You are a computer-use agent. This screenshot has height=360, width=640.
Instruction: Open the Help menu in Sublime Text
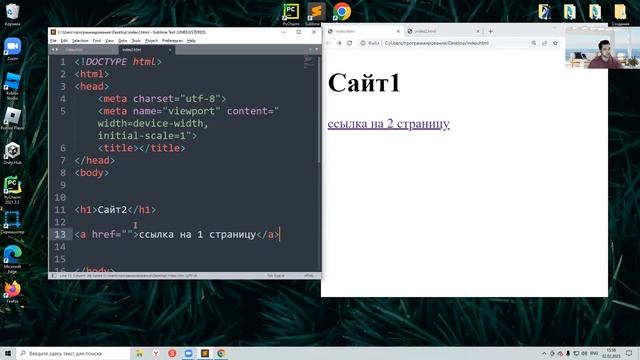pyautogui.click(x=191, y=41)
